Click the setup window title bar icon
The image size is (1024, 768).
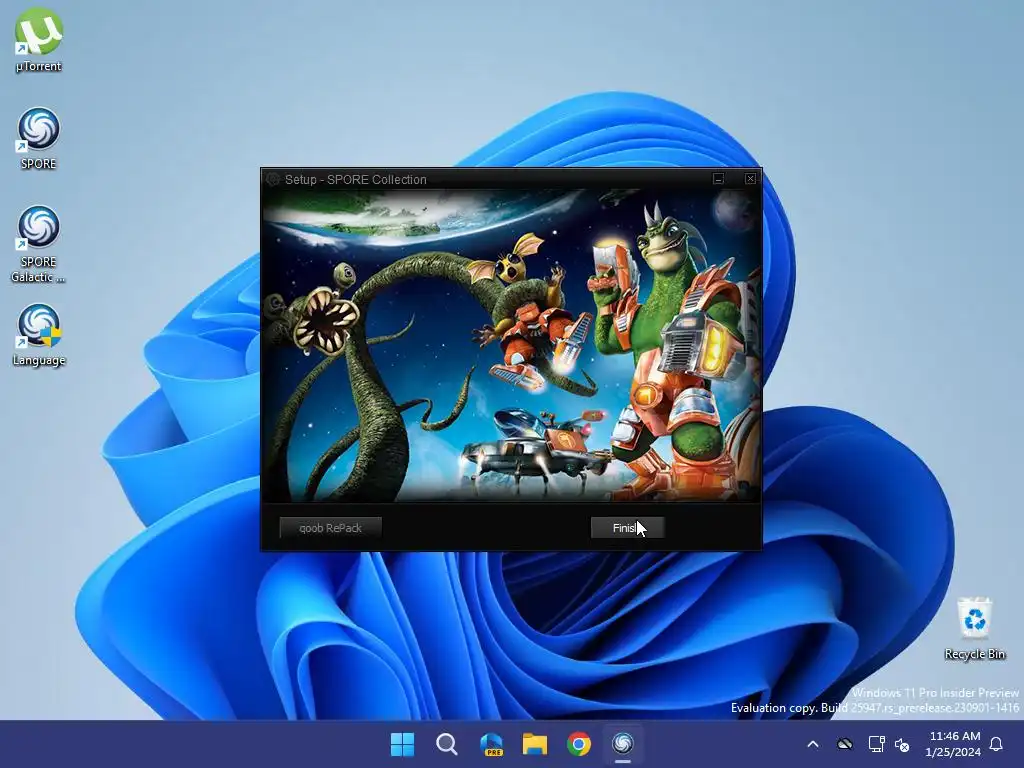pyautogui.click(x=273, y=179)
